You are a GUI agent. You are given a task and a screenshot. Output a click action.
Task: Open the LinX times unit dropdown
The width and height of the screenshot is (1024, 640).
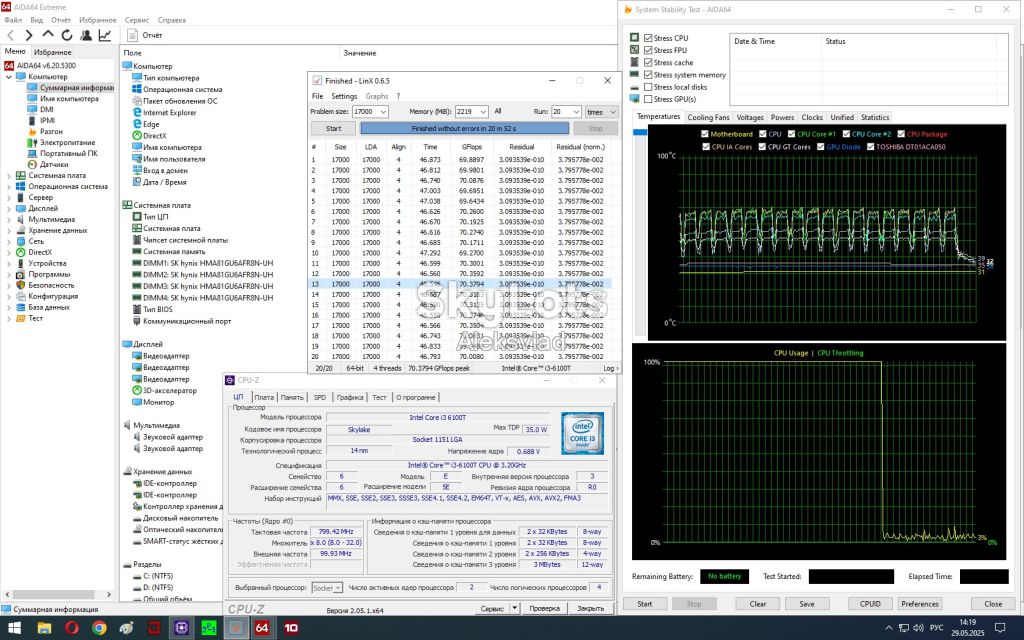click(601, 112)
